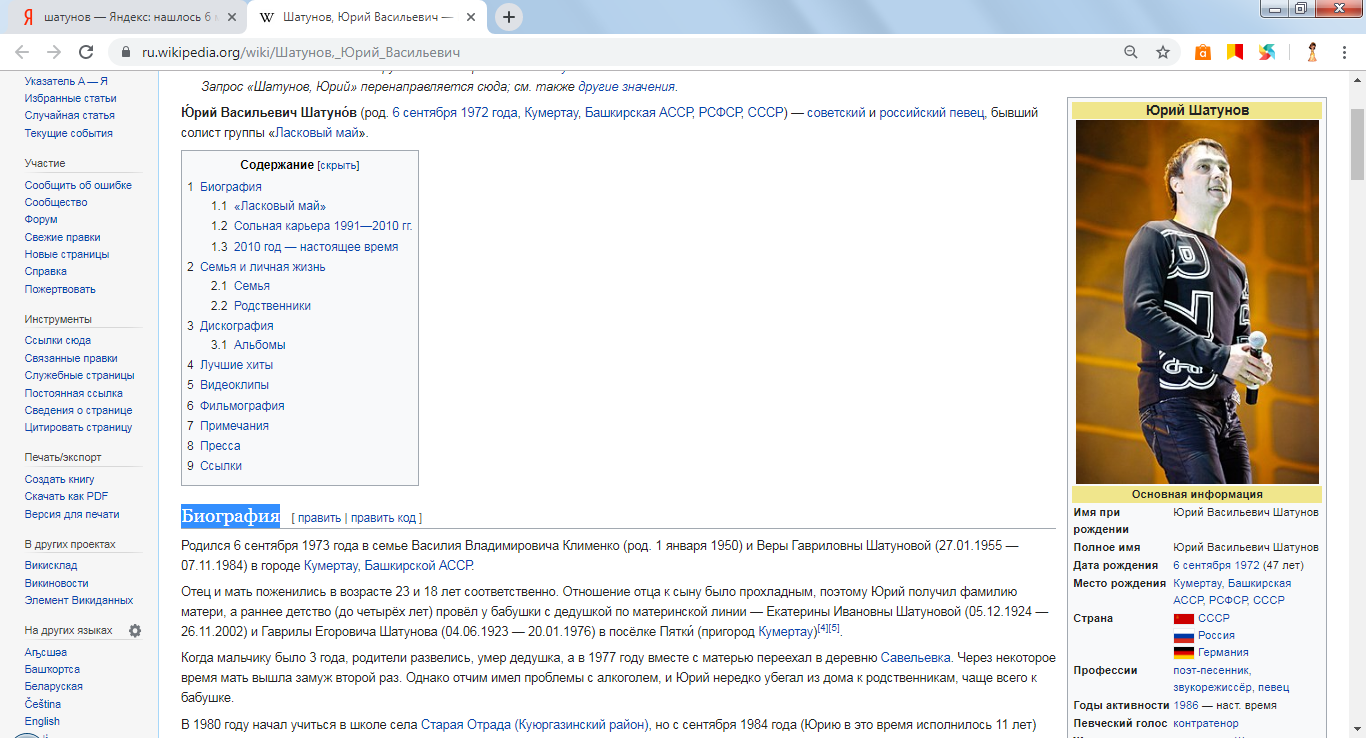Open the Chrome three-dot menu
Viewport: 1366px width, 738px height.
(1344, 52)
